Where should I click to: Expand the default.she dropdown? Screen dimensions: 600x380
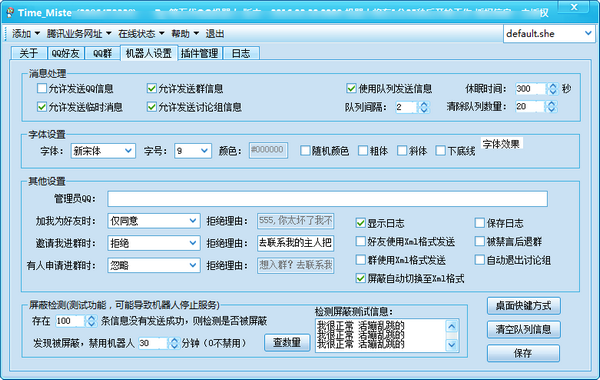588,34
